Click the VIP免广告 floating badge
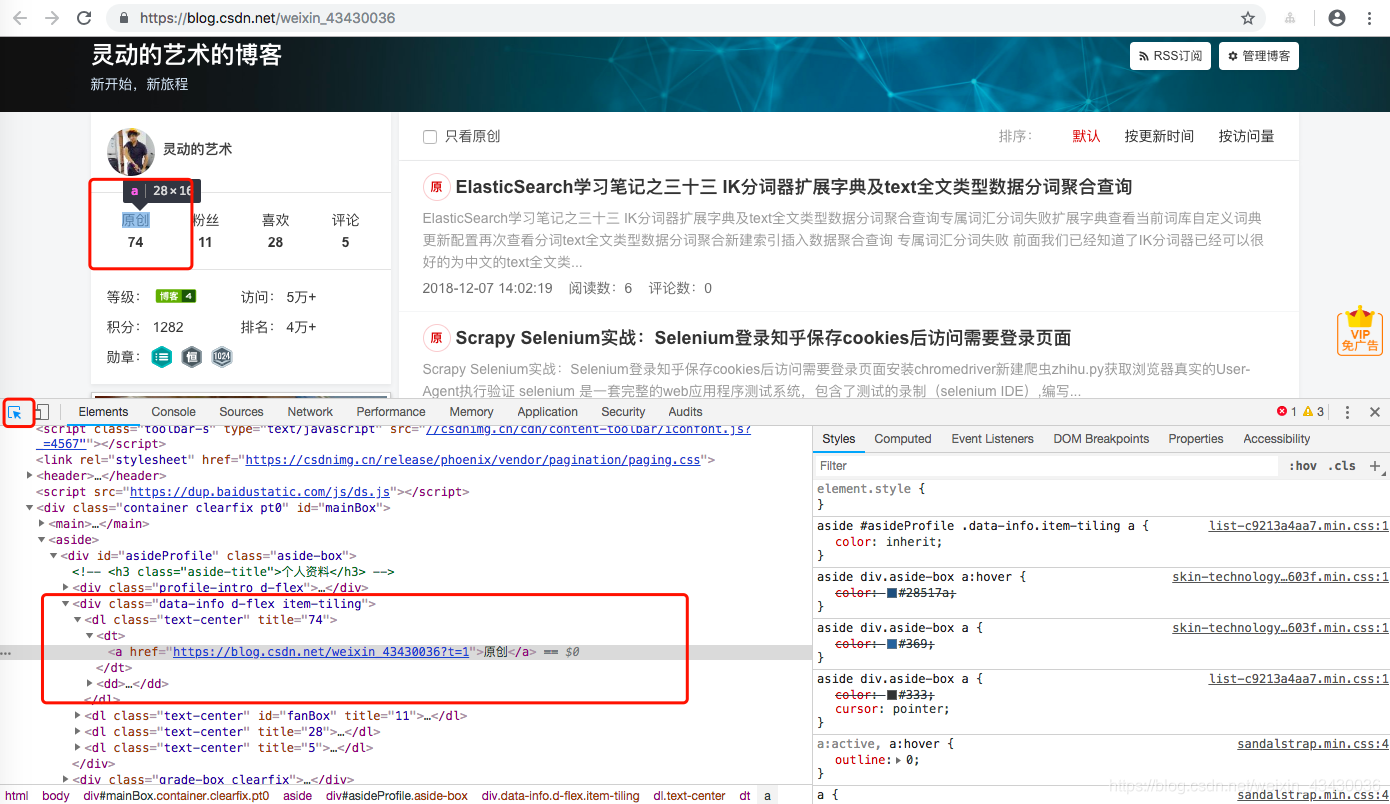Screen dimensions: 1390x804 1360,331
